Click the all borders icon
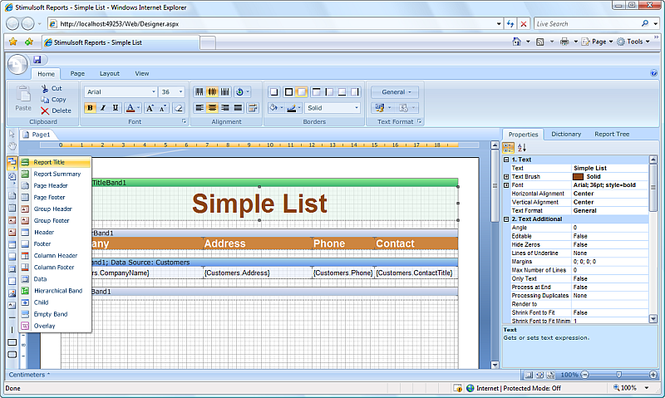The image size is (665, 398). click(288, 92)
